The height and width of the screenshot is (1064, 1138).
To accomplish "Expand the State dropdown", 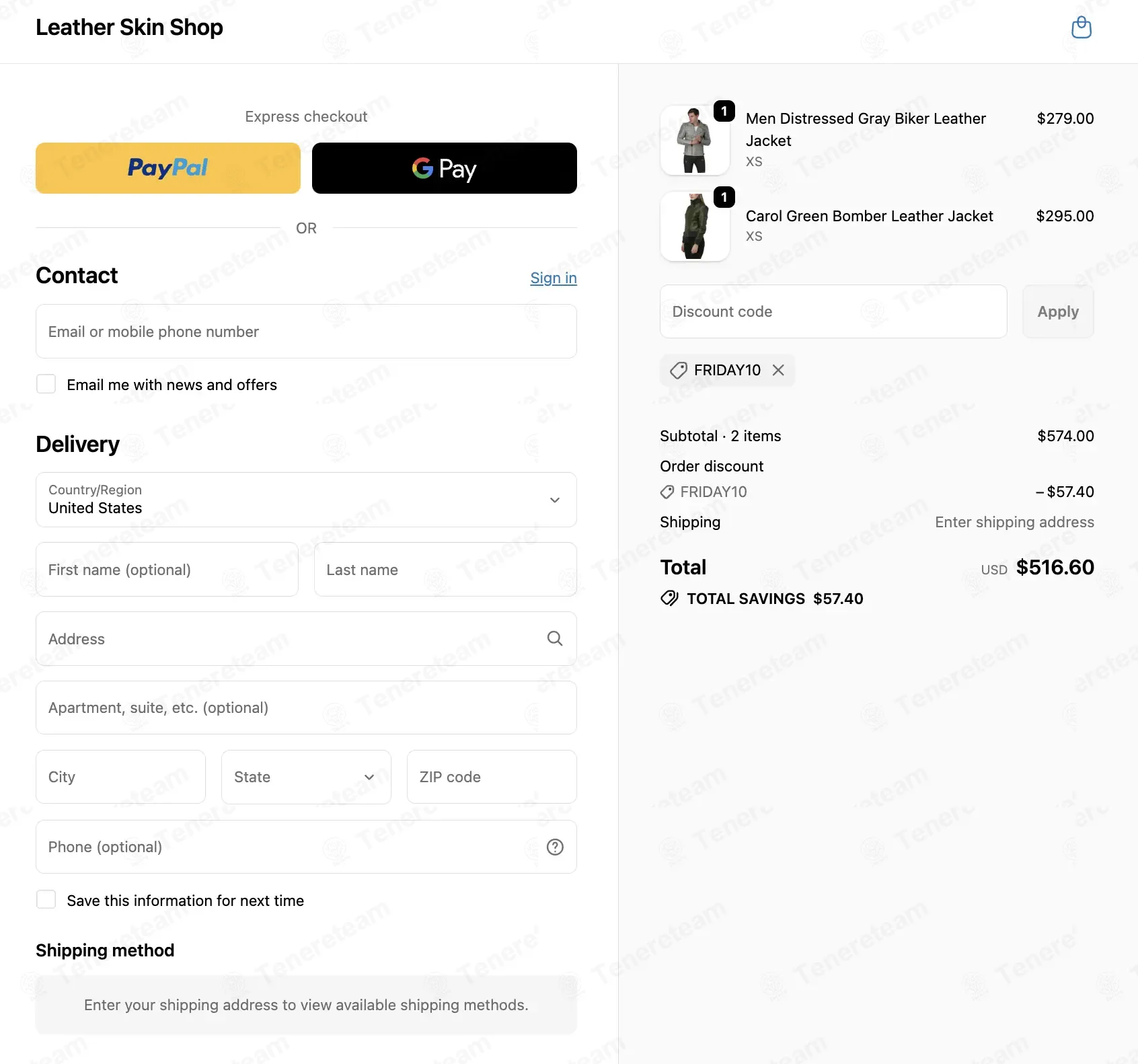I will click(306, 777).
